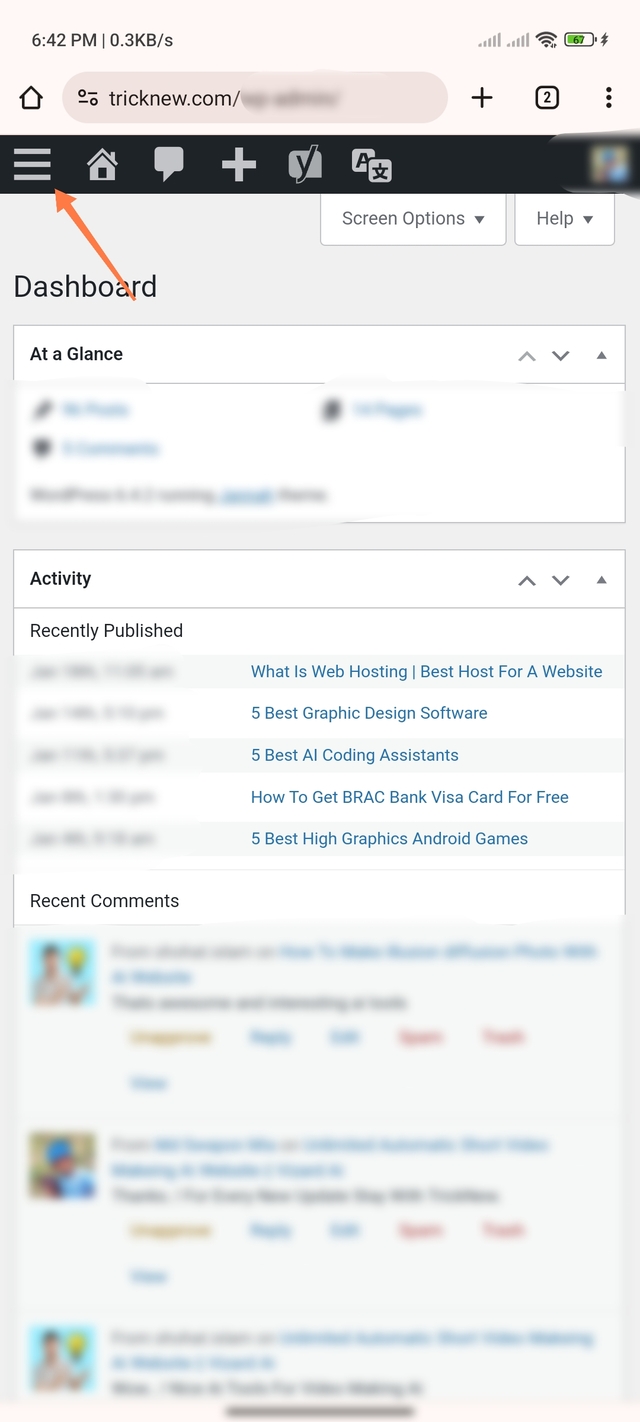Expand the Help dropdown
This screenshot has height=1422, width=640.
(564, 219)
